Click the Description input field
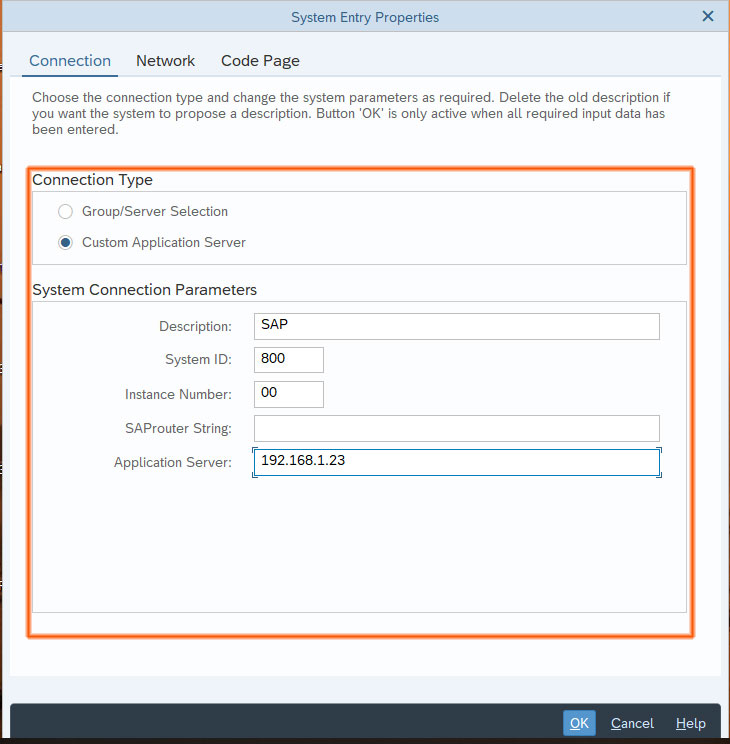Screen dimensions: 730x744 point(457,326)
